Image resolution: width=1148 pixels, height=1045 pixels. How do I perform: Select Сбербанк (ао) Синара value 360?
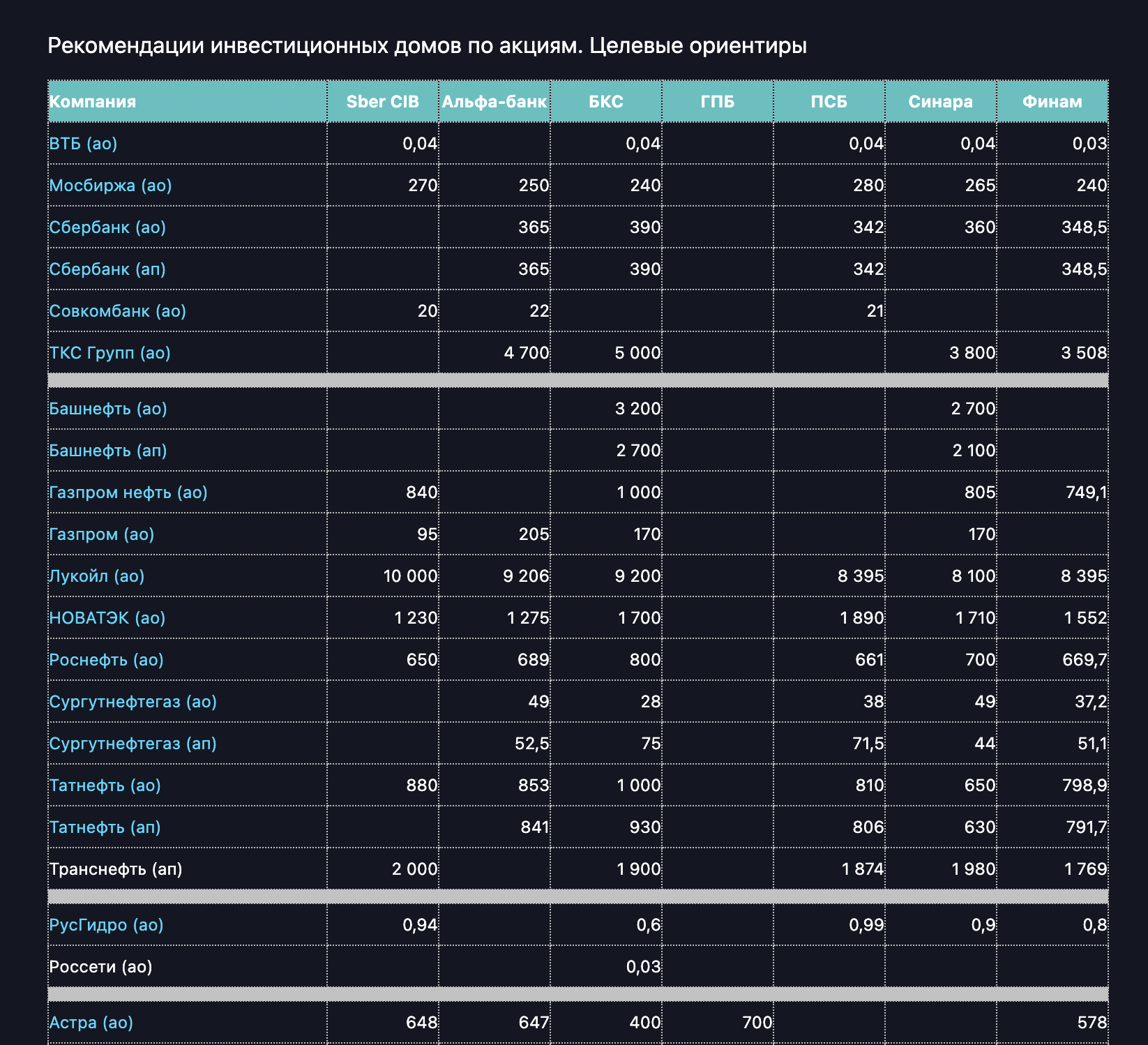981,227
